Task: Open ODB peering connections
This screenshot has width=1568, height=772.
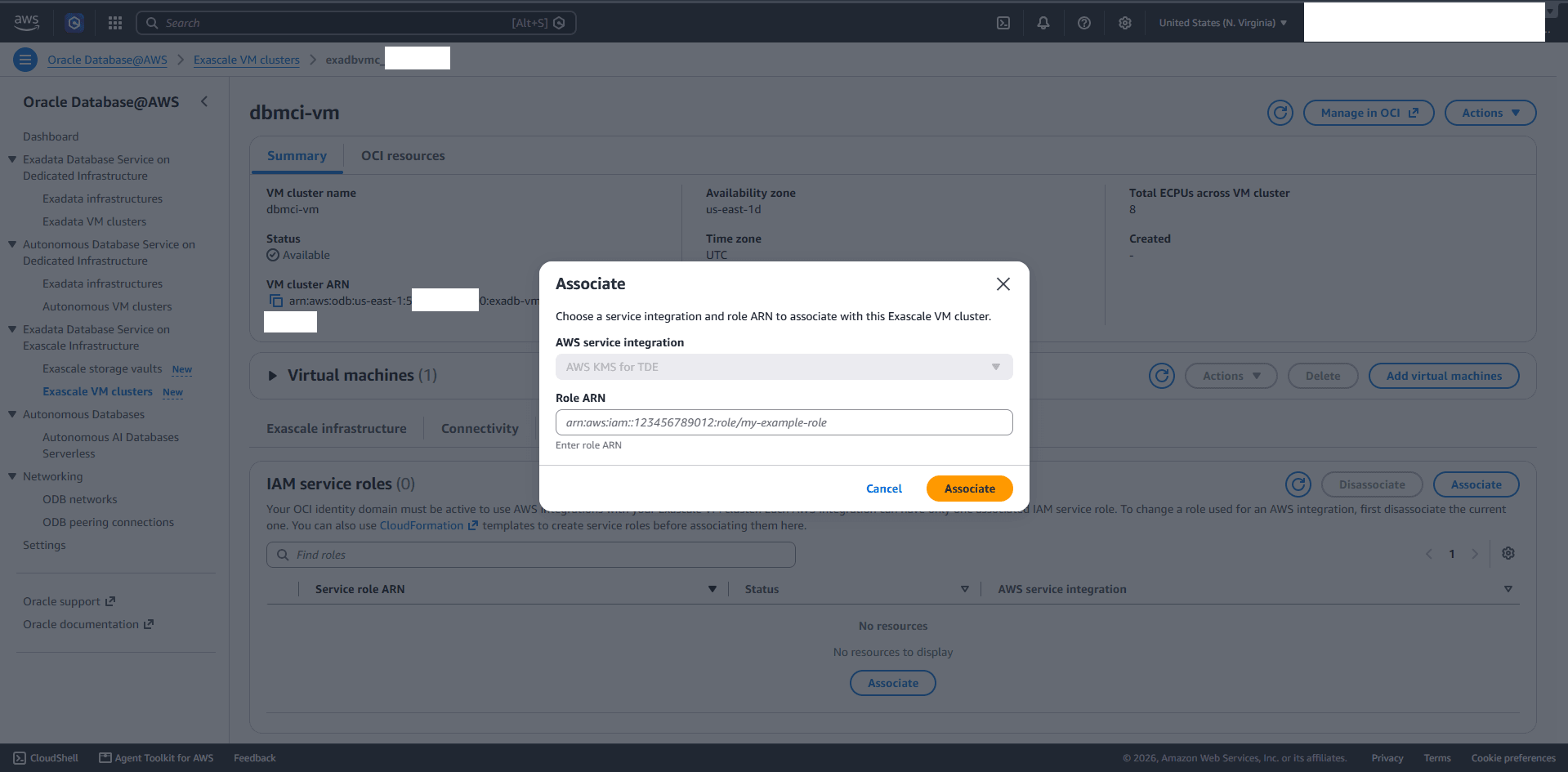Action: (x=108, y=522)
